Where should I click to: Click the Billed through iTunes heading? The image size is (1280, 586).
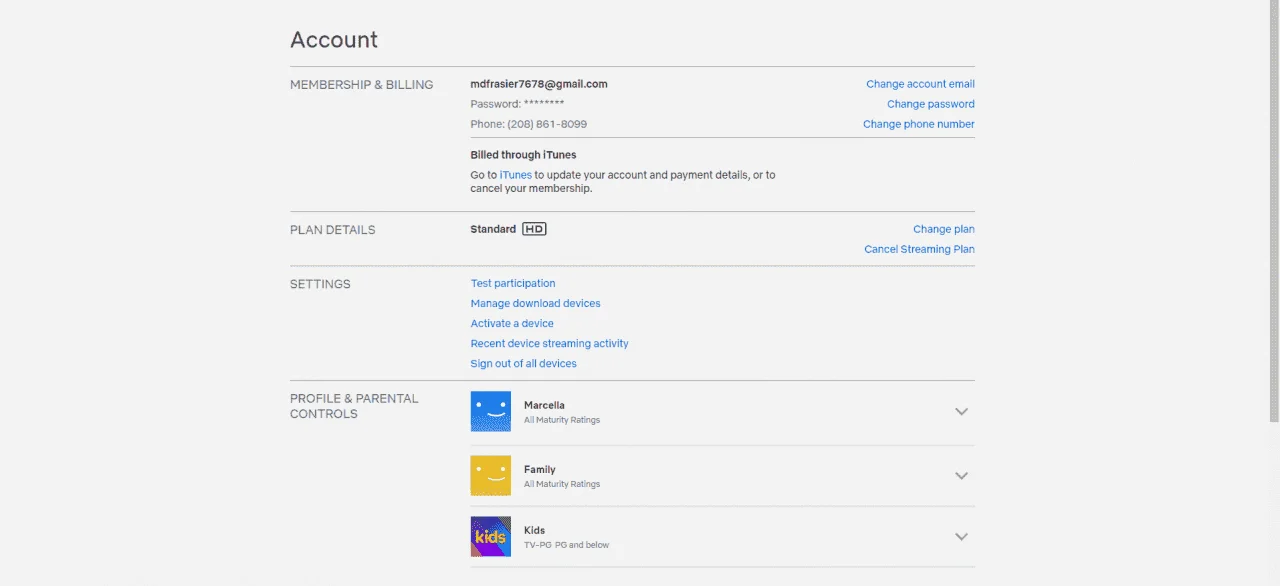(524, 155)
